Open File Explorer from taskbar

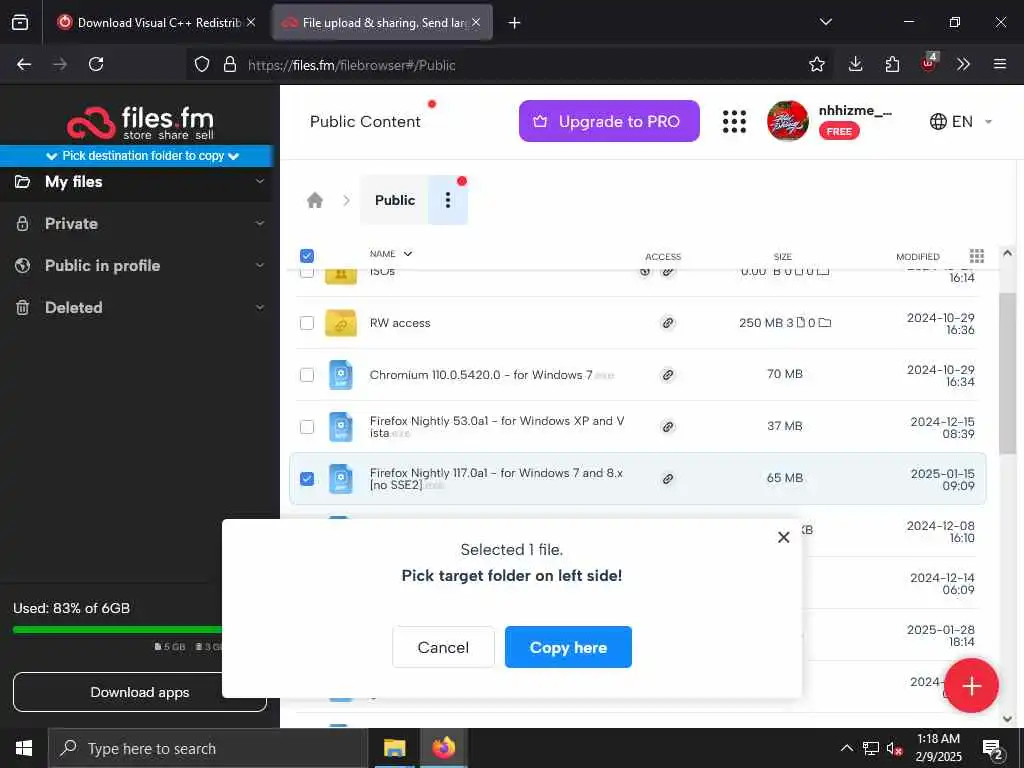pyautogui.click(x=394, y=748)
